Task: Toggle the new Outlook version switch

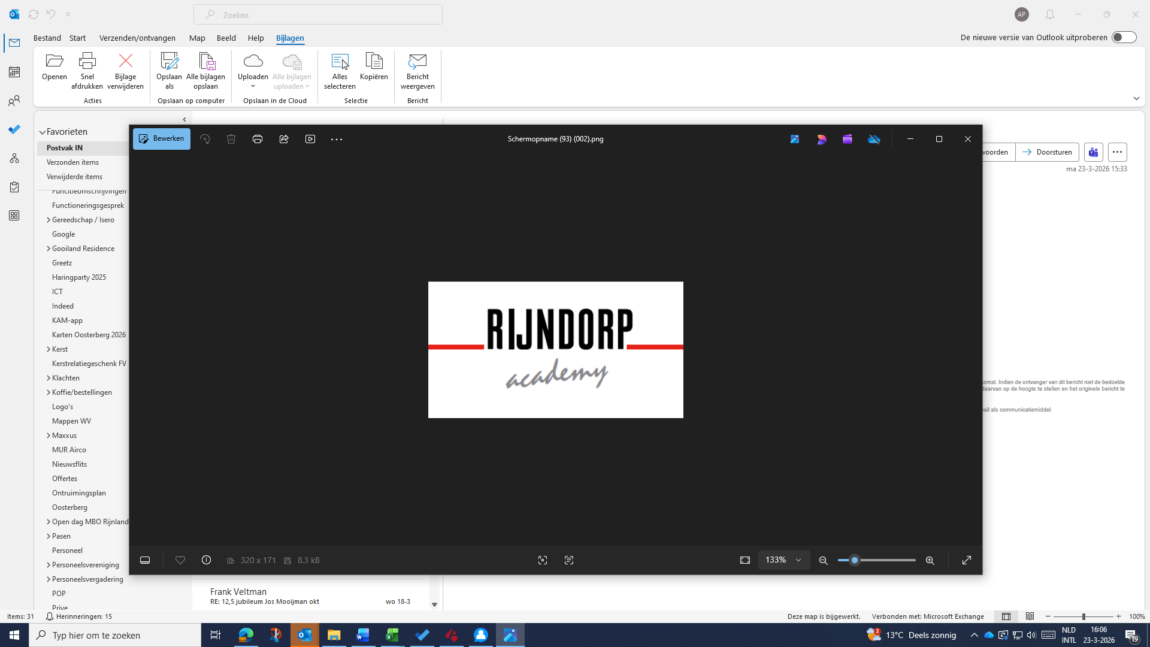Action: point(1124,37)
